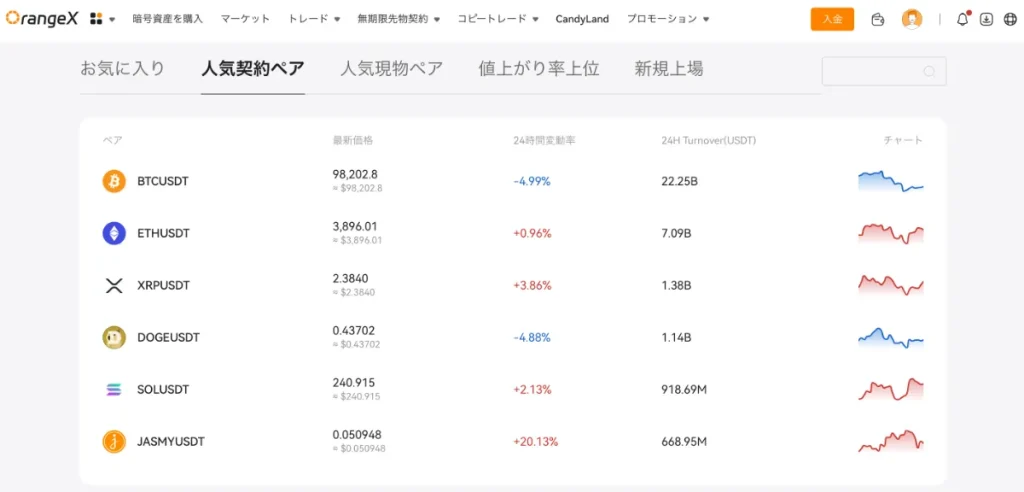Switch to the 人気現物ペア tab
This screenshot has height=492, width=1024.
coord(391,69)
